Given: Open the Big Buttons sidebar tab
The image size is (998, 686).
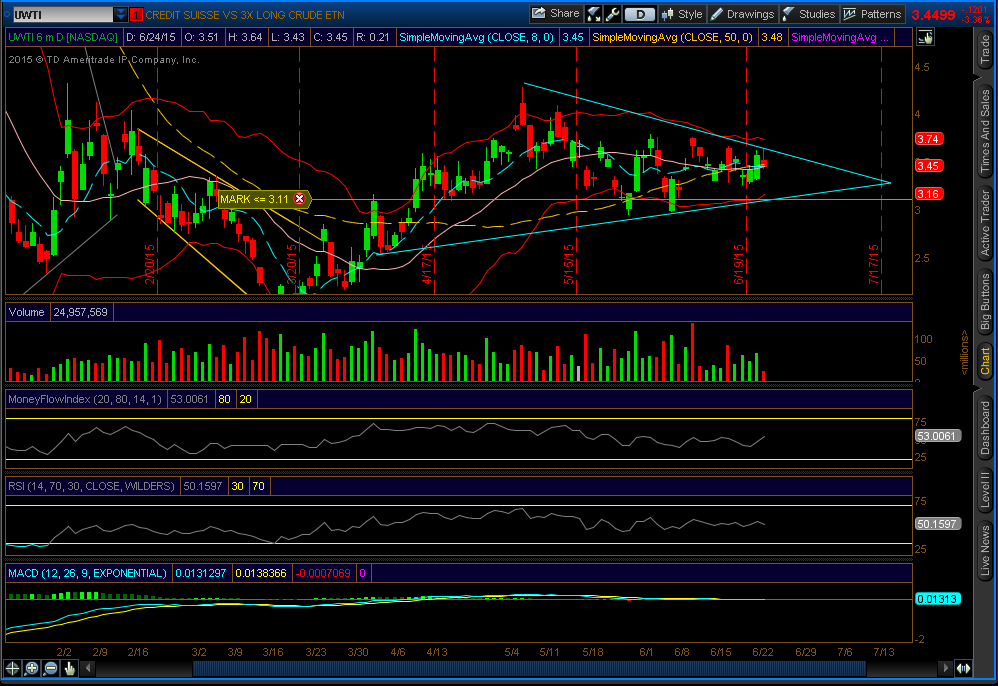Looking at the screenshot, I should coord(985,301).
